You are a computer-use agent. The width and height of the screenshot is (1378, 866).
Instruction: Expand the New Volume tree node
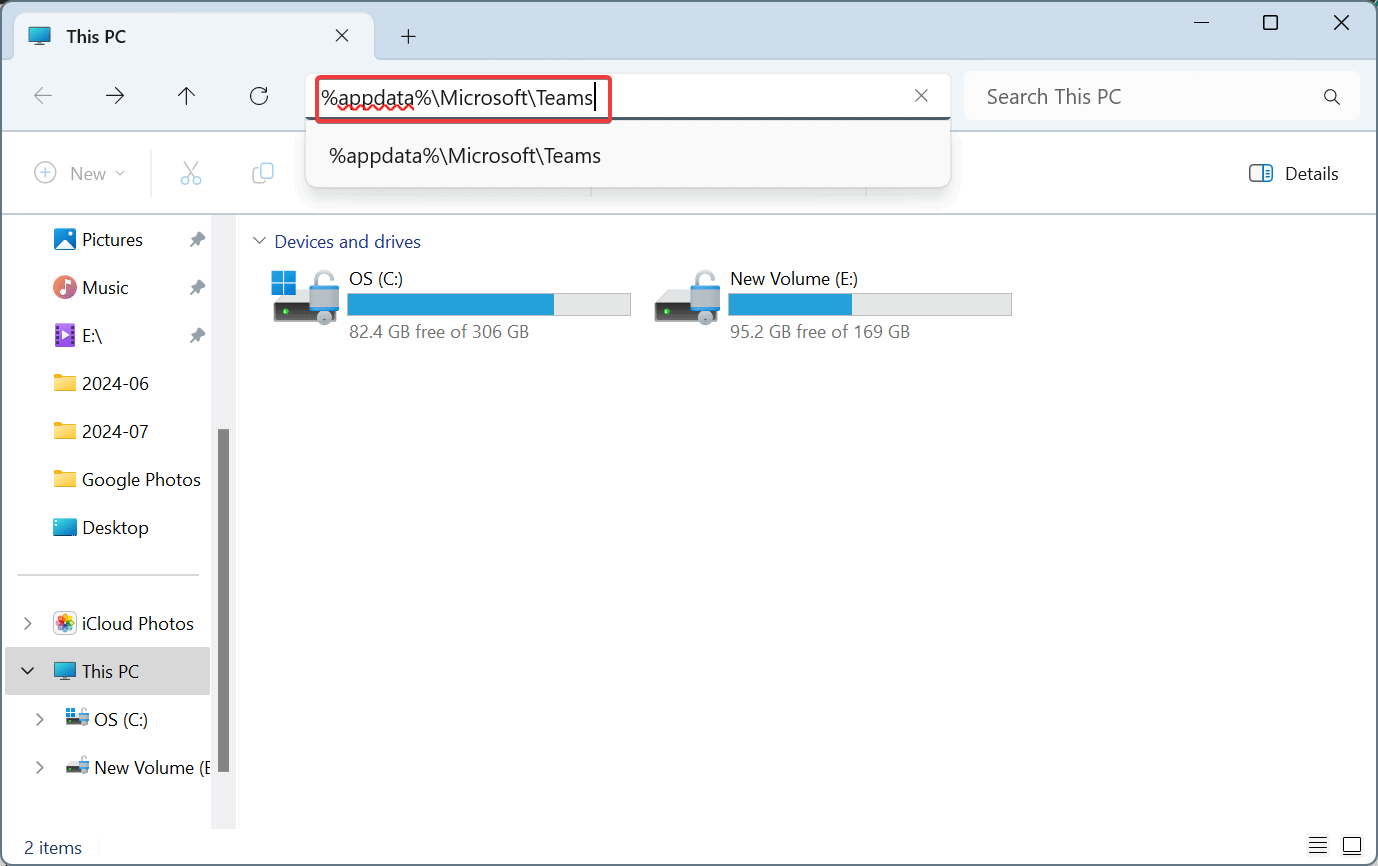[x=39, y=767]
